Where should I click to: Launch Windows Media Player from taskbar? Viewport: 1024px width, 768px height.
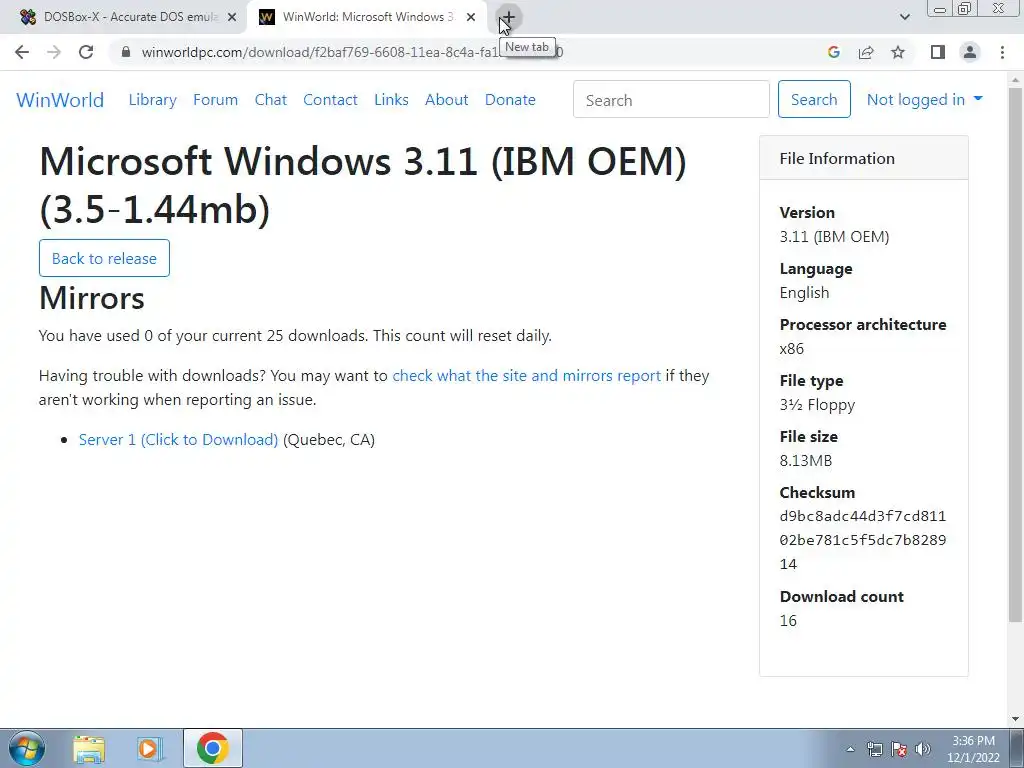tap(150, 748)
